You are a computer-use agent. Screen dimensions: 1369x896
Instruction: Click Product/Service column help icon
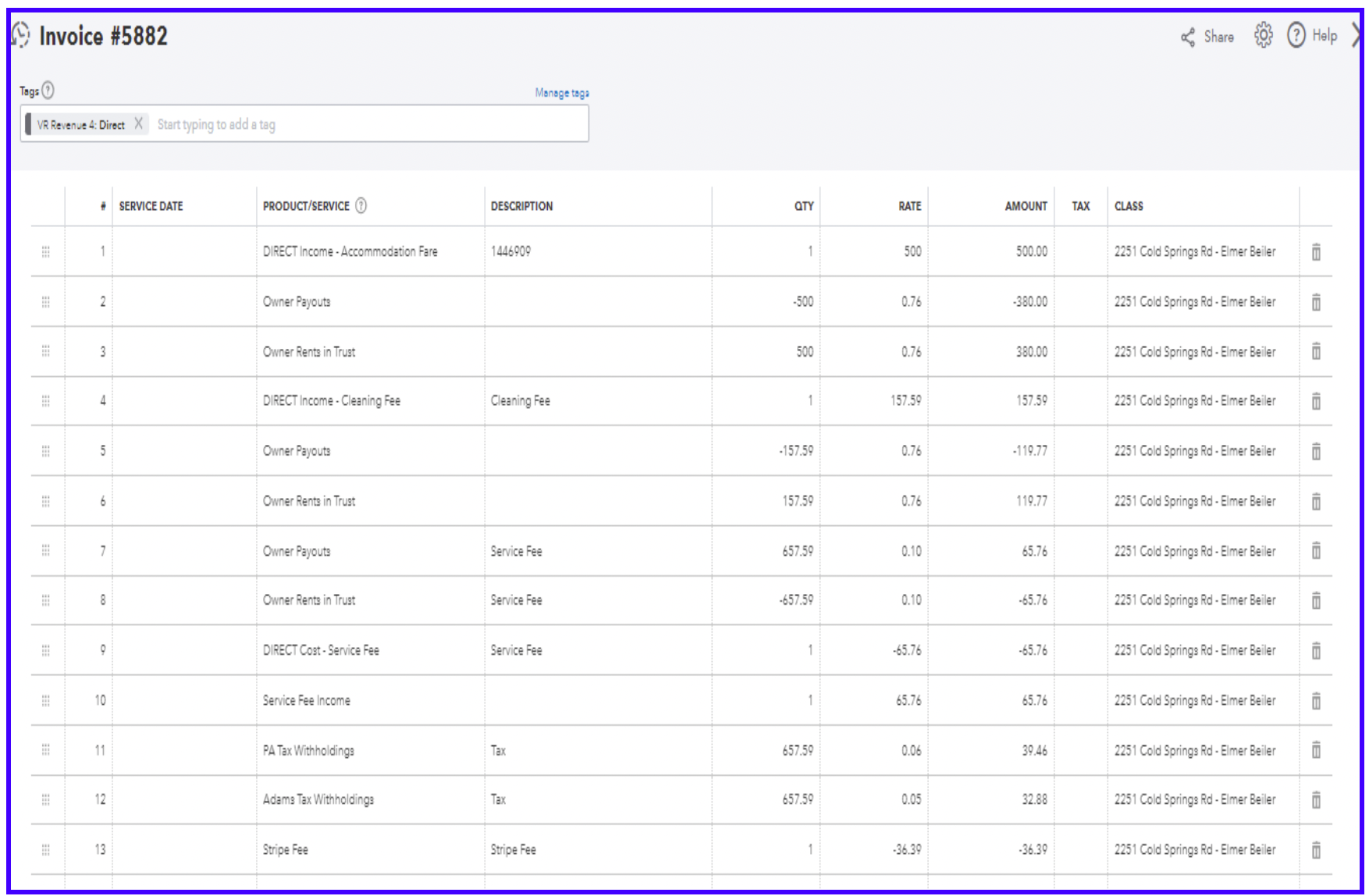point(361,206)
